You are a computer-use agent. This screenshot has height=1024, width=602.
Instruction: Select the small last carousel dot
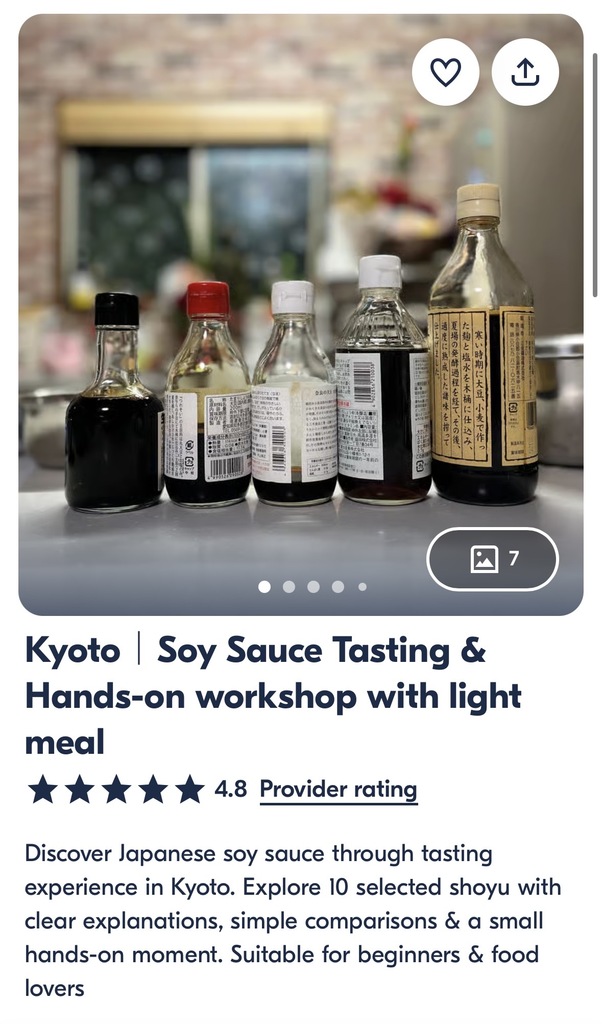click(362, 586)
